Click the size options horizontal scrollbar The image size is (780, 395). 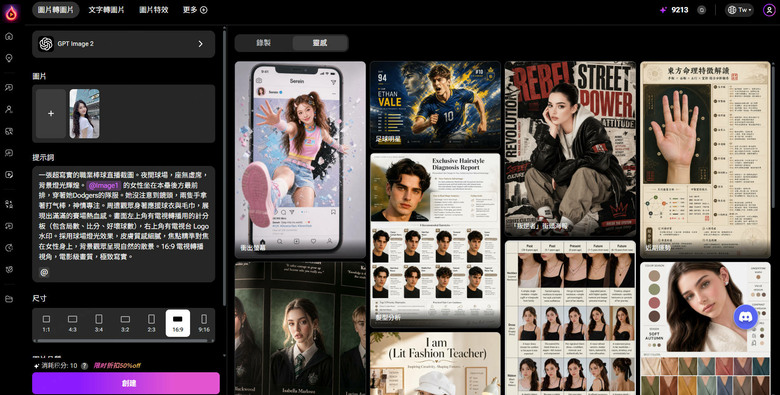[x=122, y=341]
